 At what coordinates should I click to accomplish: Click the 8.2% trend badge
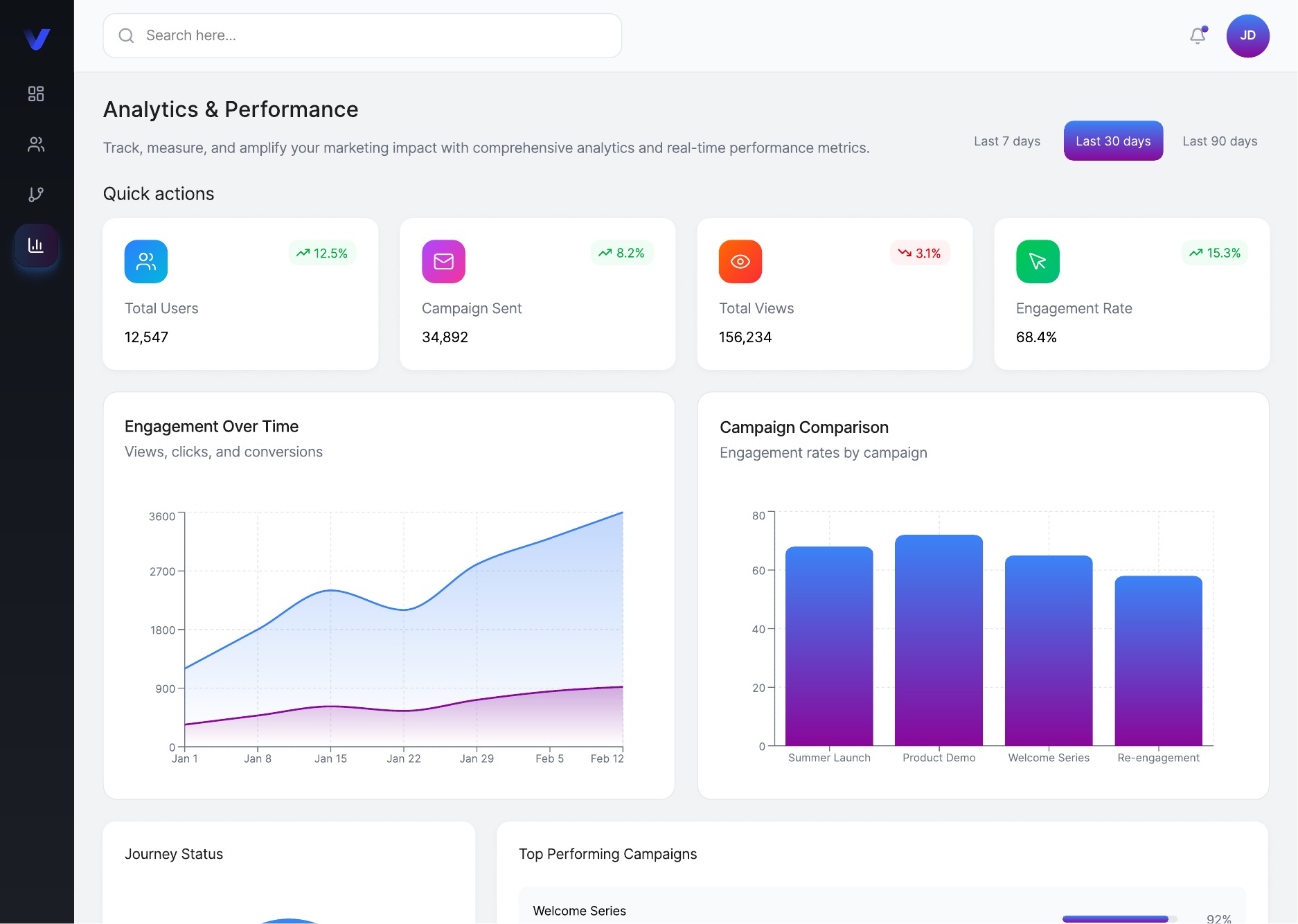point(621,253)
